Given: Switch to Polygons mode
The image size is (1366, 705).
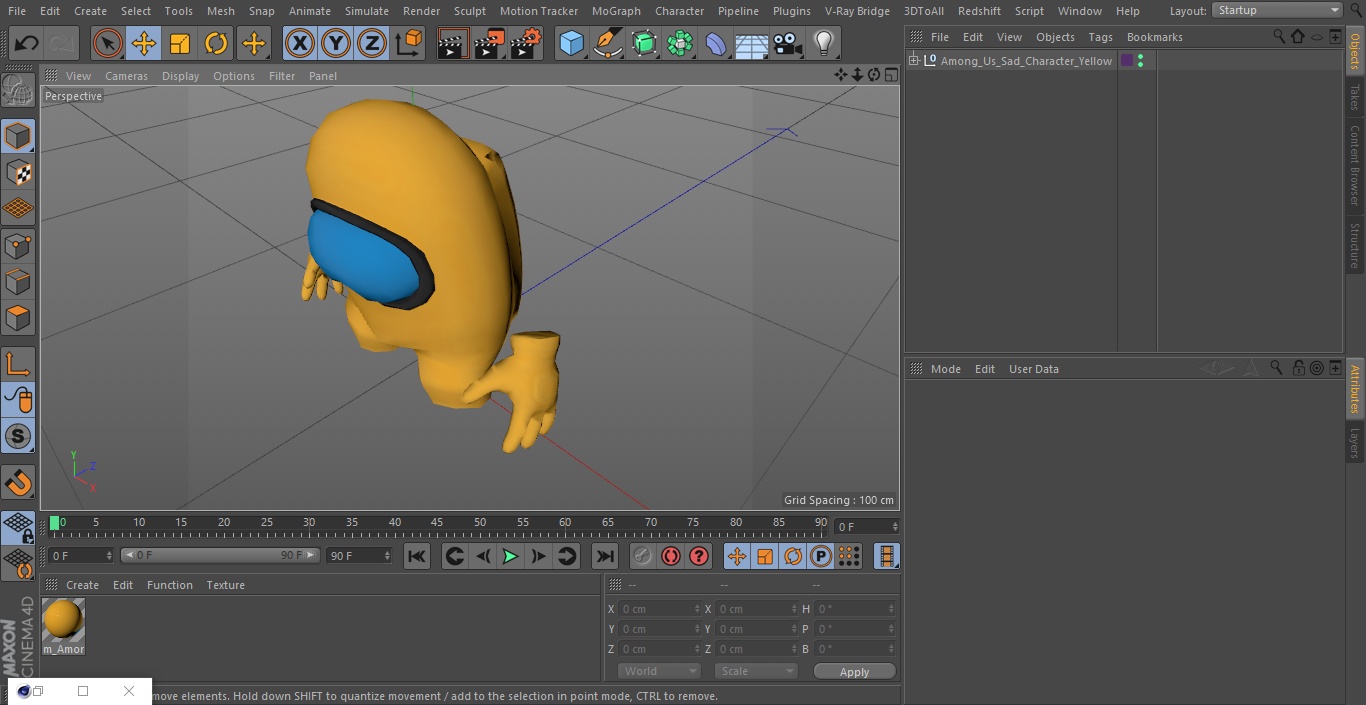Looking at the screenshot, I should (18, 318).
